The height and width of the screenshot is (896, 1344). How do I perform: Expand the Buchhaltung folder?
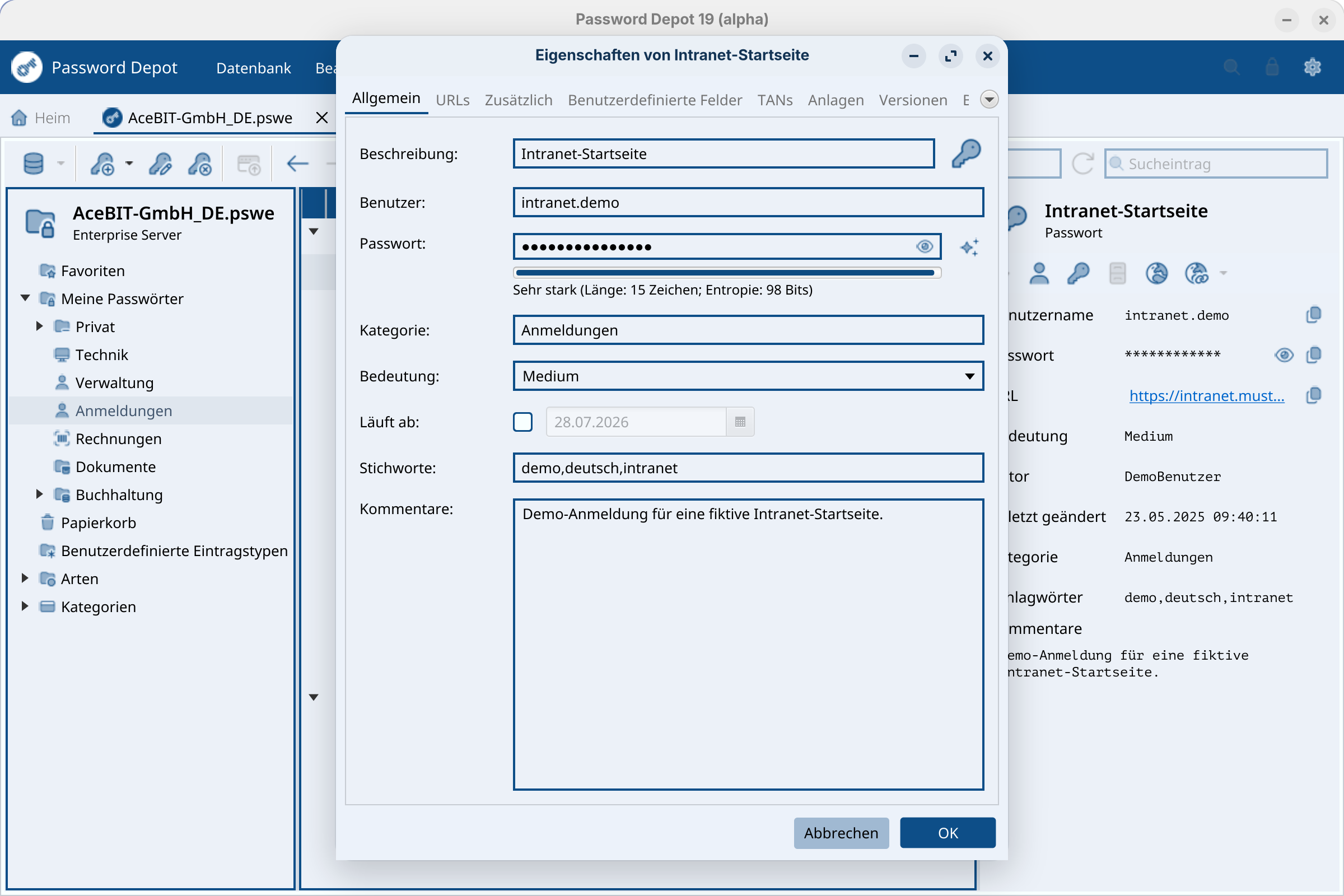[39, 494]
